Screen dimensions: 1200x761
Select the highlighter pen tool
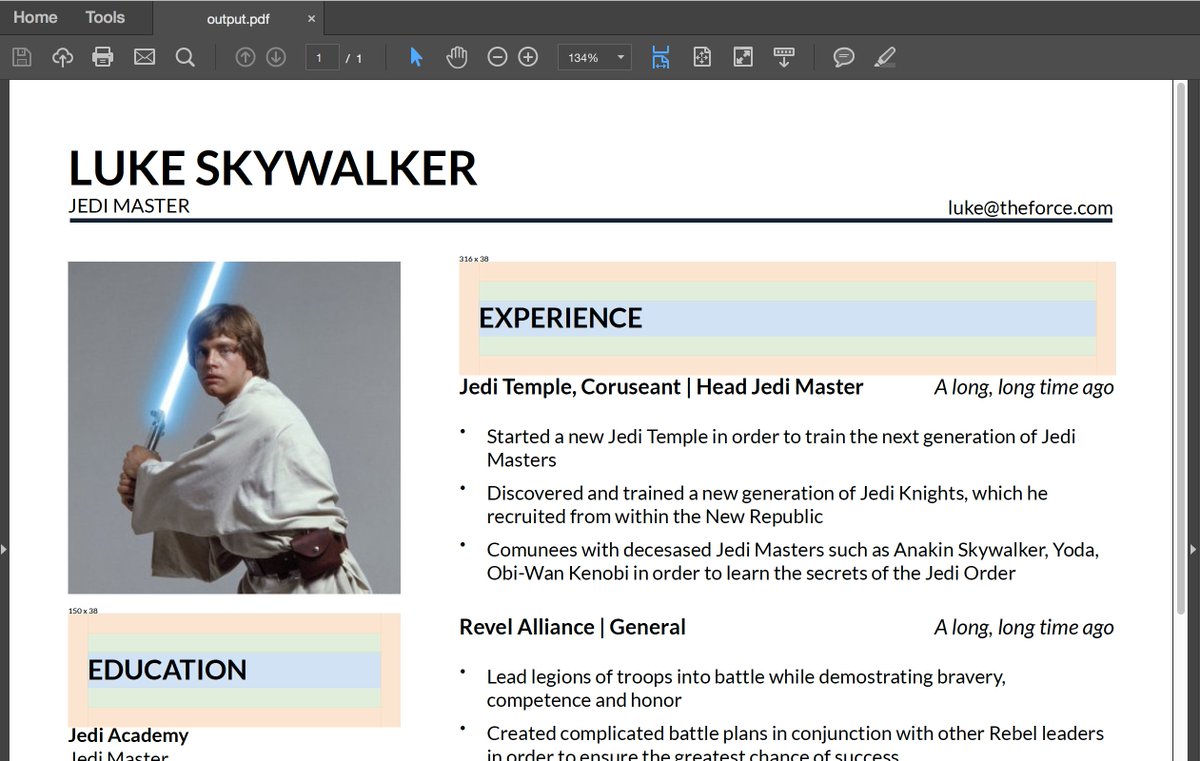tap(884, 57)
